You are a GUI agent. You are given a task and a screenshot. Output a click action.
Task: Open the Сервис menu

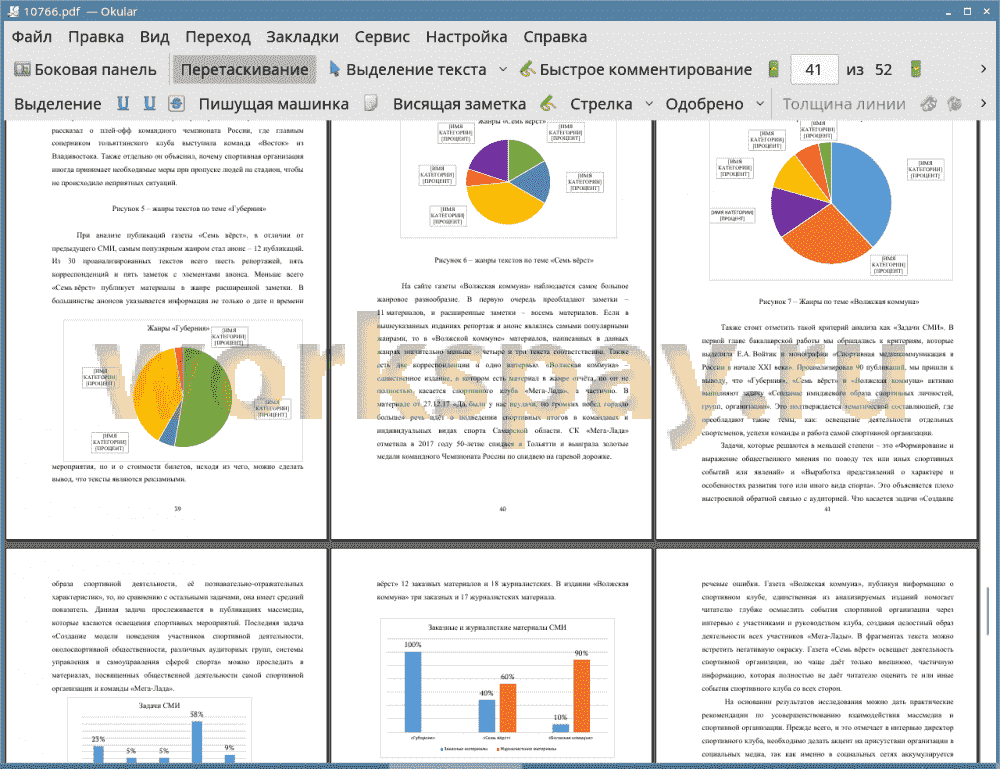382,37
